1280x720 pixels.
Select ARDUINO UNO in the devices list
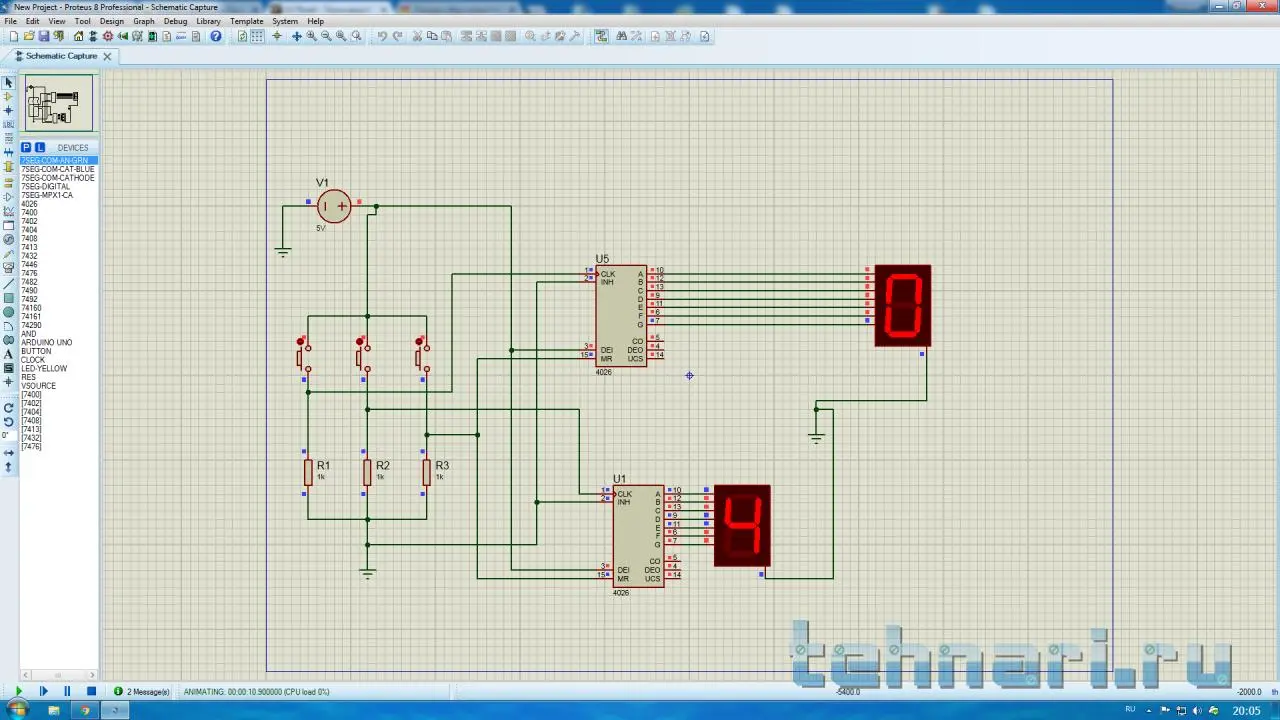pyautogui.click(x=47, y=343)
